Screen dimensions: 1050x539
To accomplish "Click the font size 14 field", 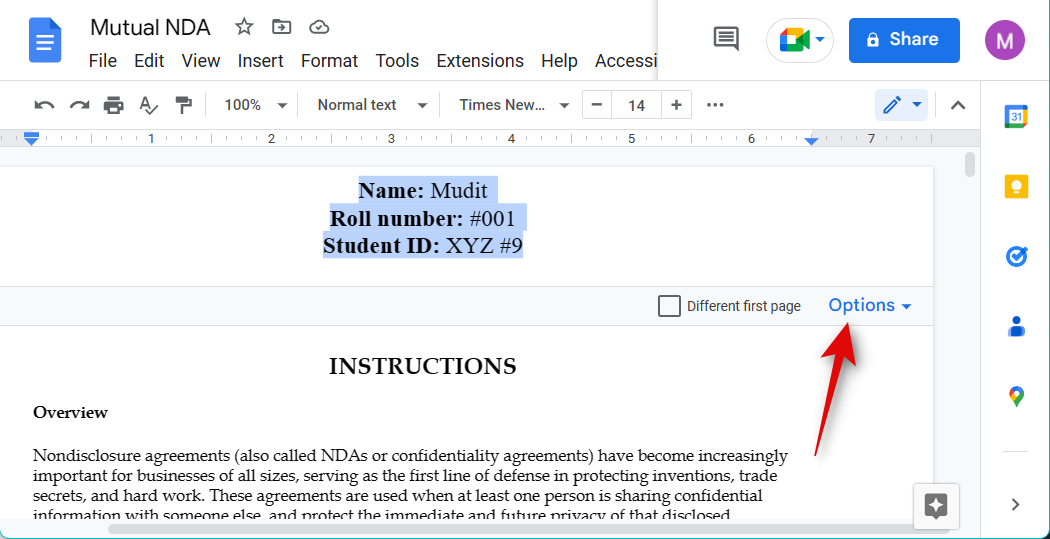I will click(636, 105).
